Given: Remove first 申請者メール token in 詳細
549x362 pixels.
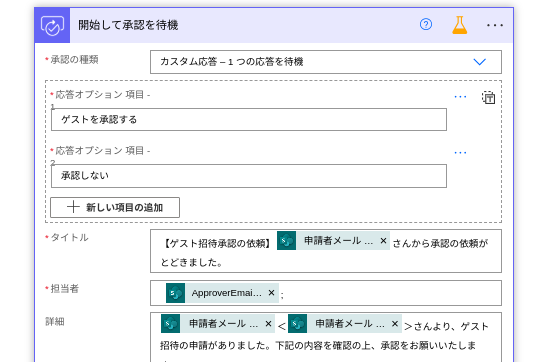Looking at the screenshot, I should (268, 324).
